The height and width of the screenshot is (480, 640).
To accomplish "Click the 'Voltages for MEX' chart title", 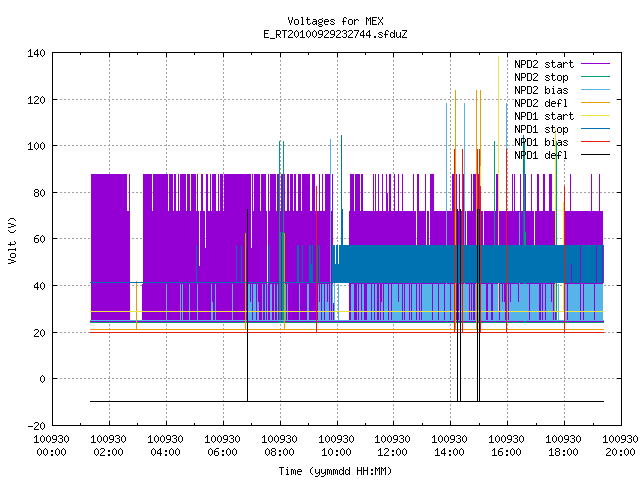I will [335, 21].
